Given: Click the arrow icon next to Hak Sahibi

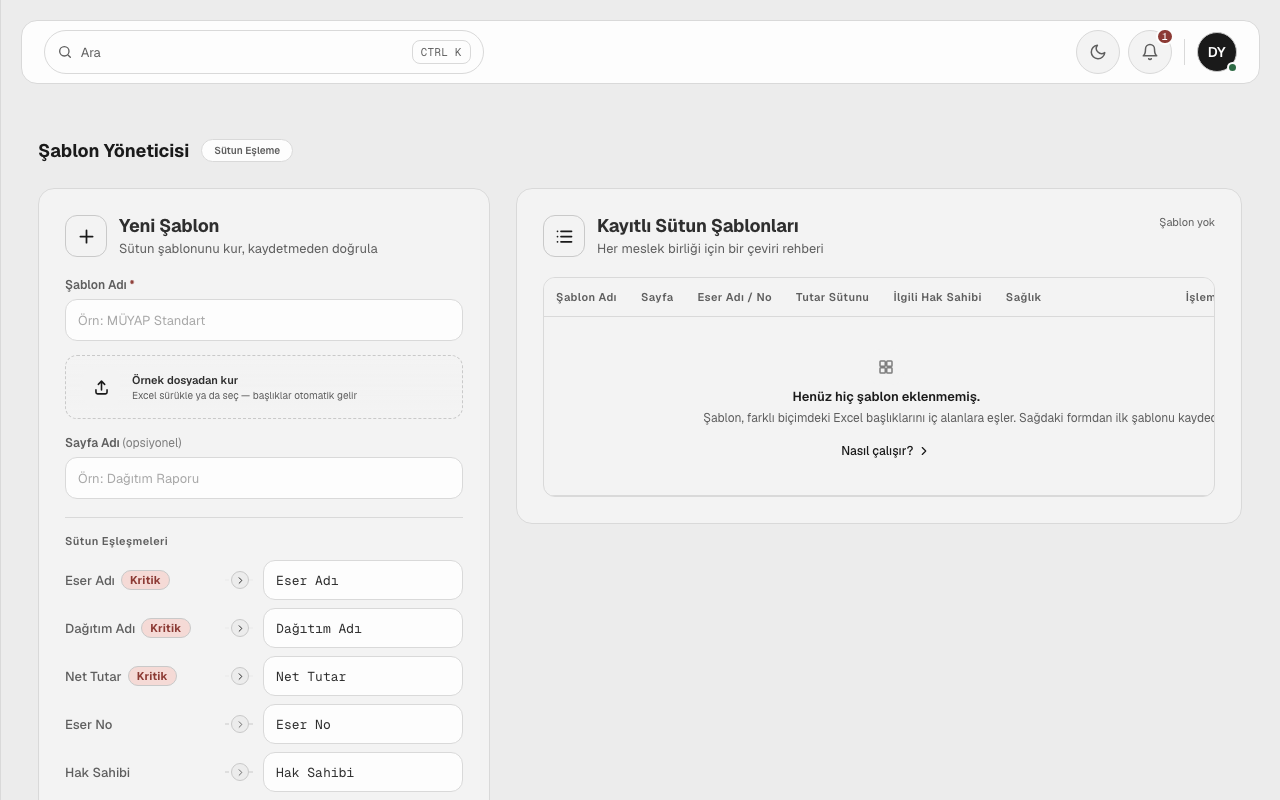Looking at the screenshot, I should pos(240,772).
